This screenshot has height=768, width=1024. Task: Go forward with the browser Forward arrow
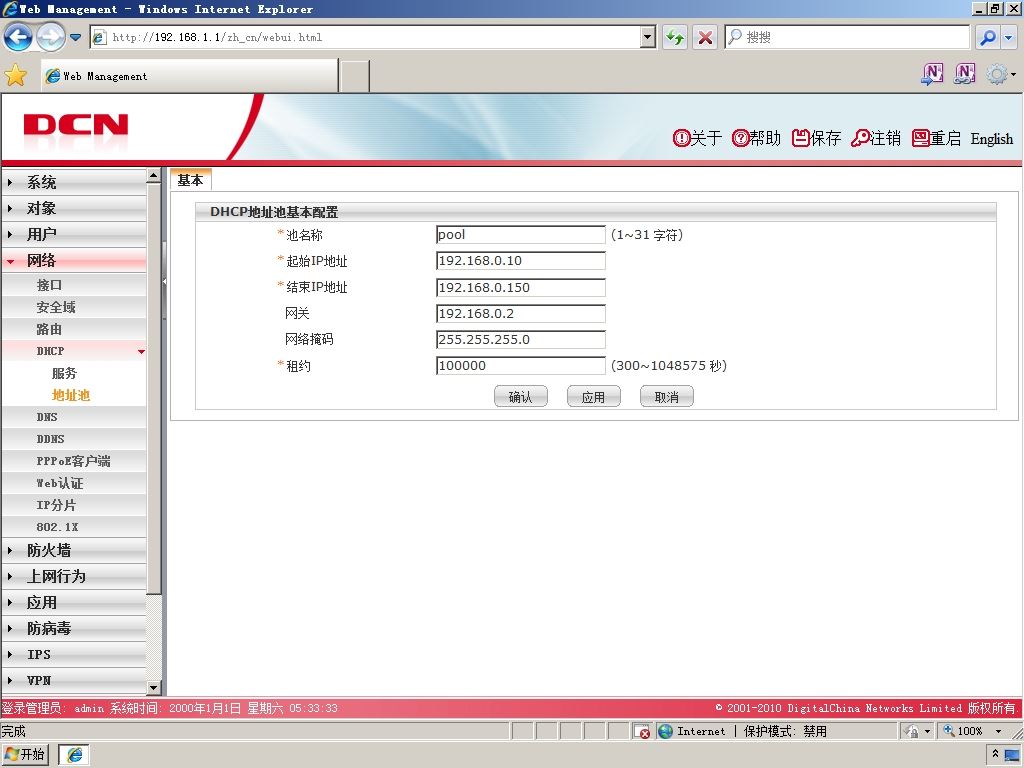click(x=50, y=37)
